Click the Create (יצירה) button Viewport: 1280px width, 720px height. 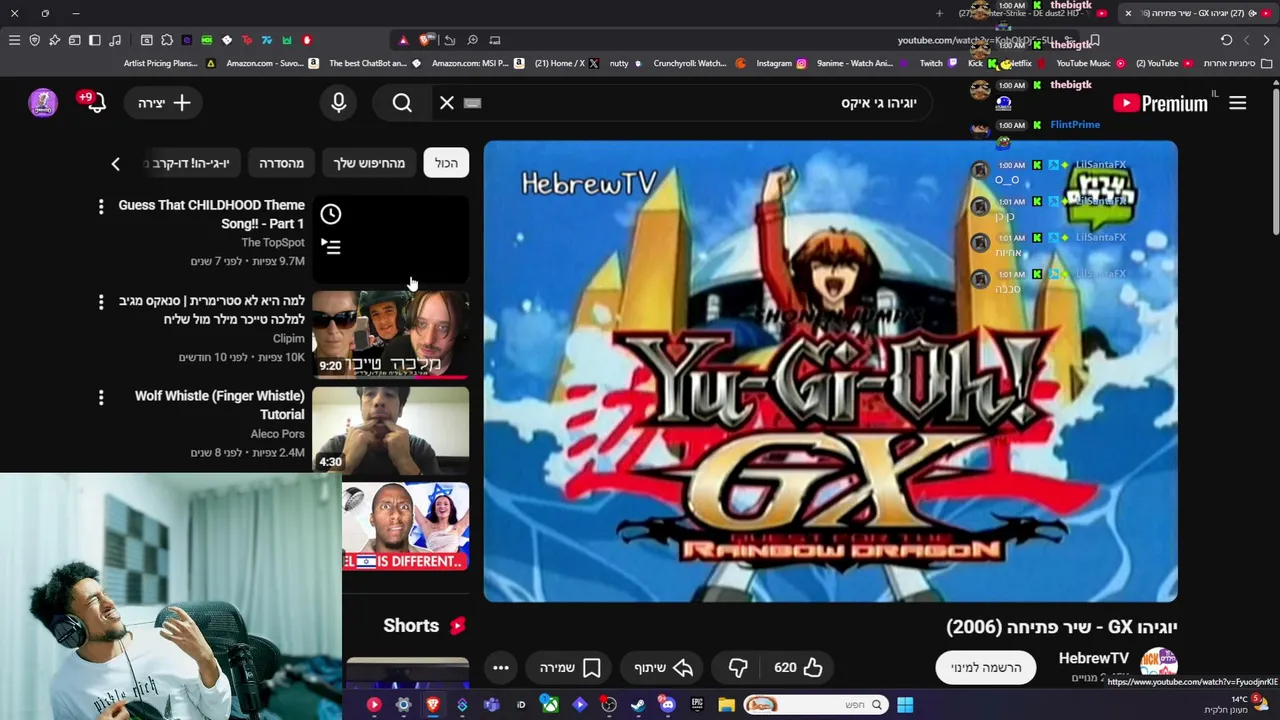(164, 103)
